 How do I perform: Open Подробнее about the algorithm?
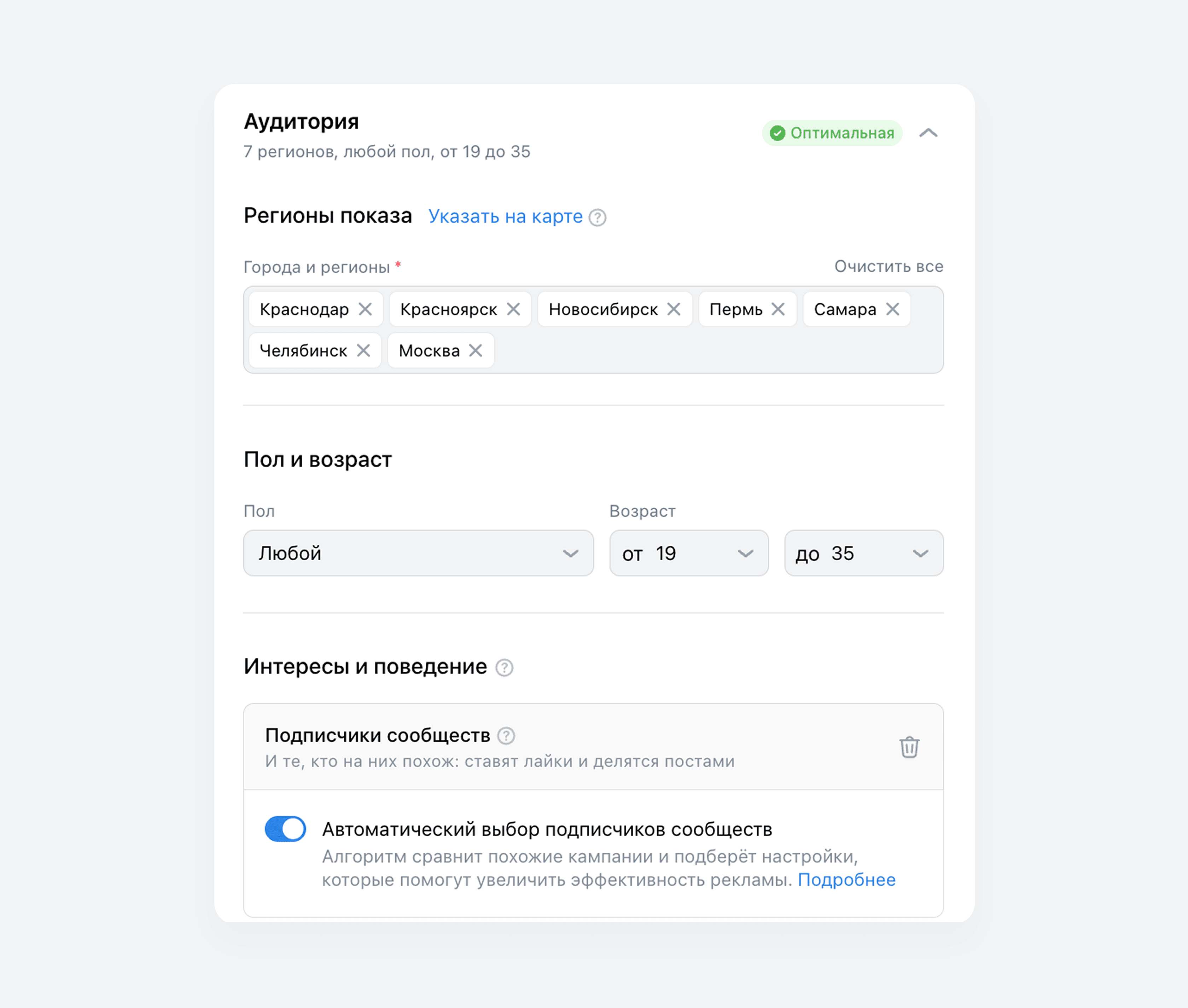tap(847, 880)
